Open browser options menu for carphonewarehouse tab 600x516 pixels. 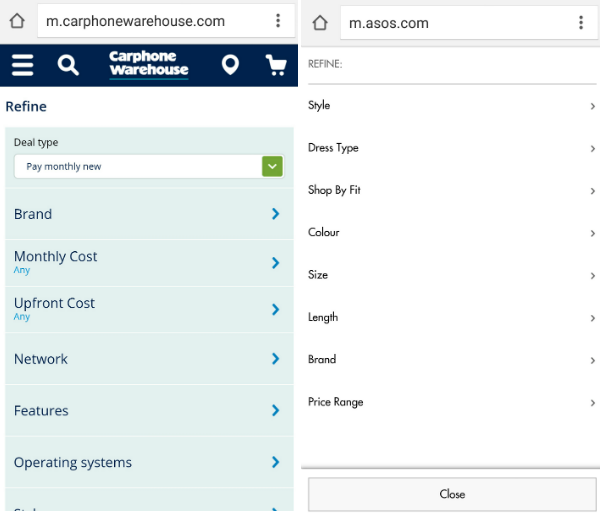[x=278, y=21]
